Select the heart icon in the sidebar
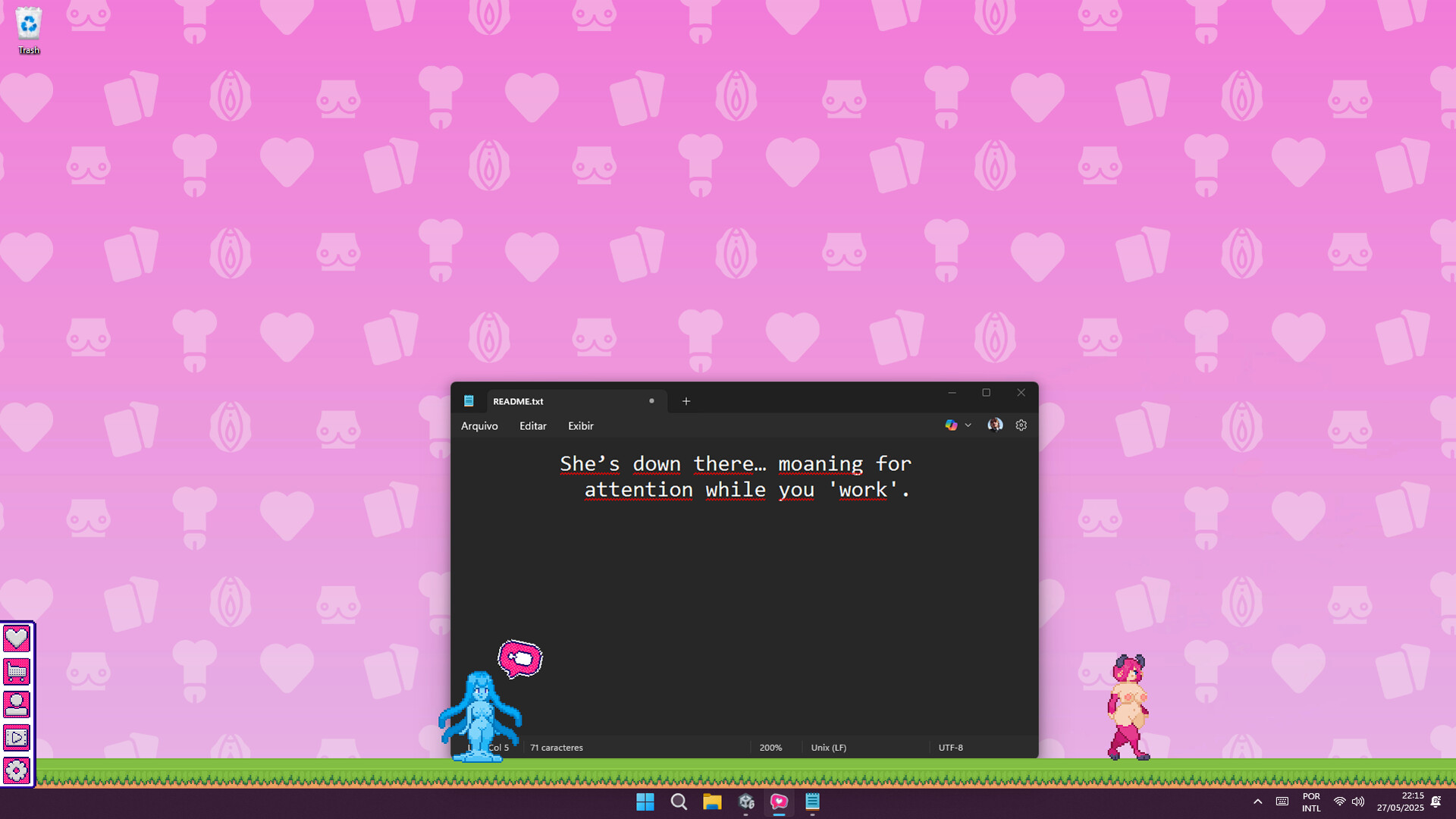1456x819 pixels. pyautogui.click(x=17, y=638)
